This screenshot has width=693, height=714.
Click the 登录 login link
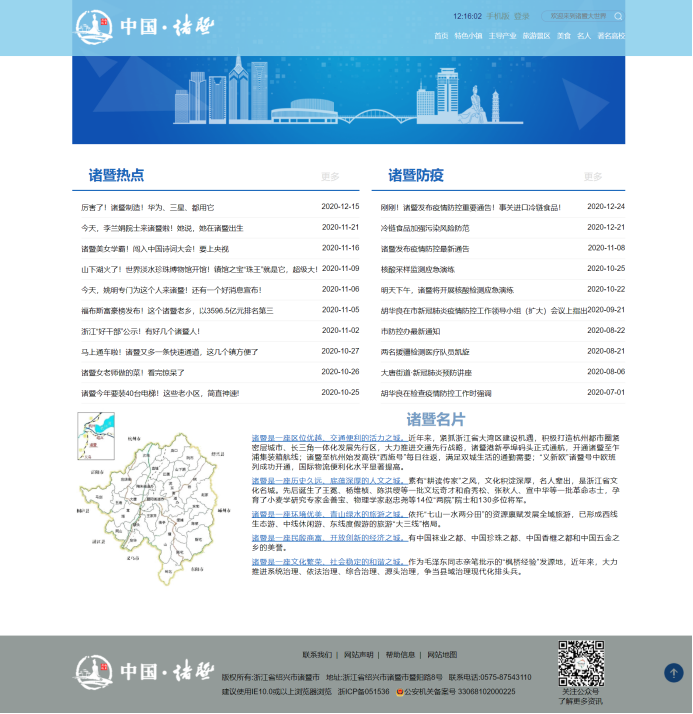522,16
